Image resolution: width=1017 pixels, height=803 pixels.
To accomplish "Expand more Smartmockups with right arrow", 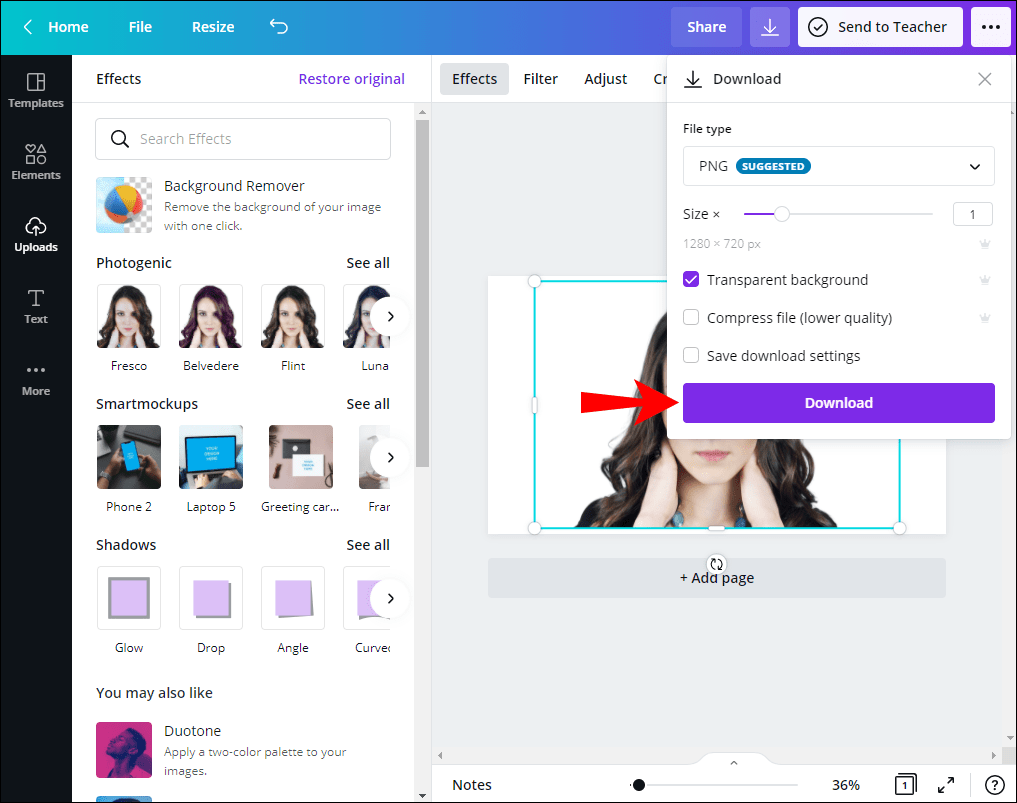I will pyautogui.click(x=390, y=456).
